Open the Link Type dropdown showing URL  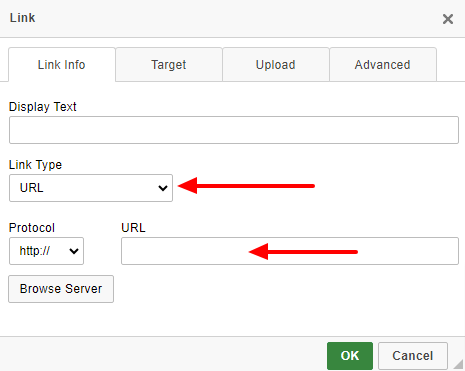pos(91,188)
